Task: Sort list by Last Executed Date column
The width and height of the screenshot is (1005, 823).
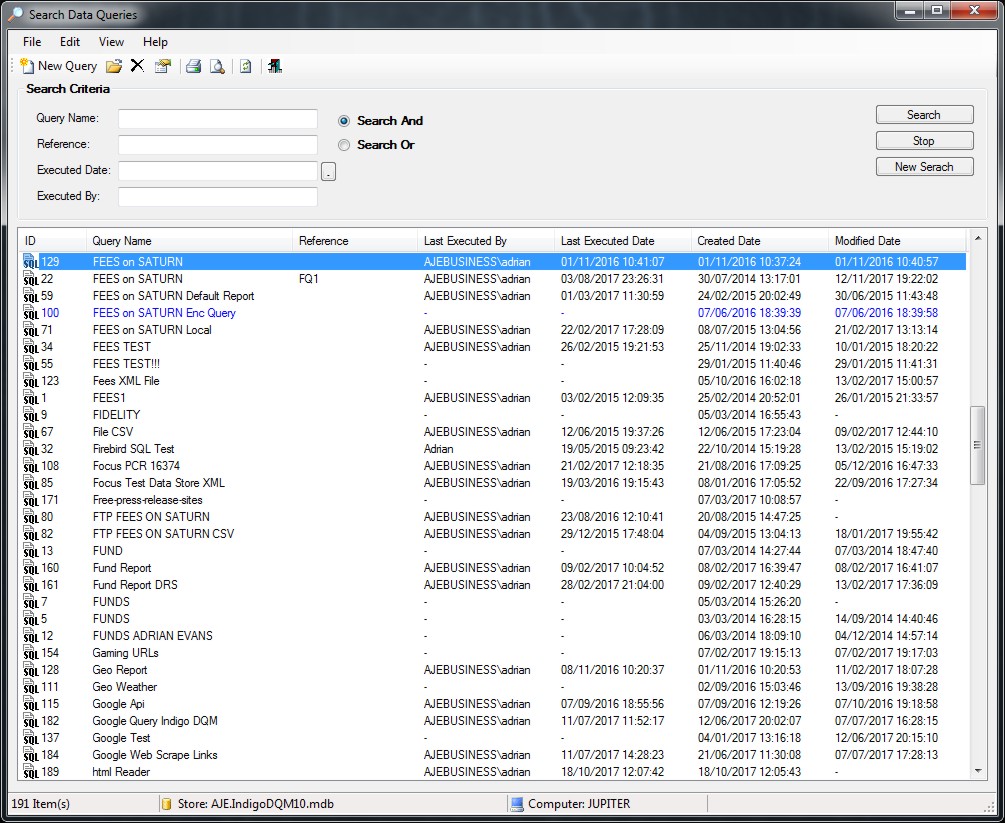Action: tap(607, 241)
